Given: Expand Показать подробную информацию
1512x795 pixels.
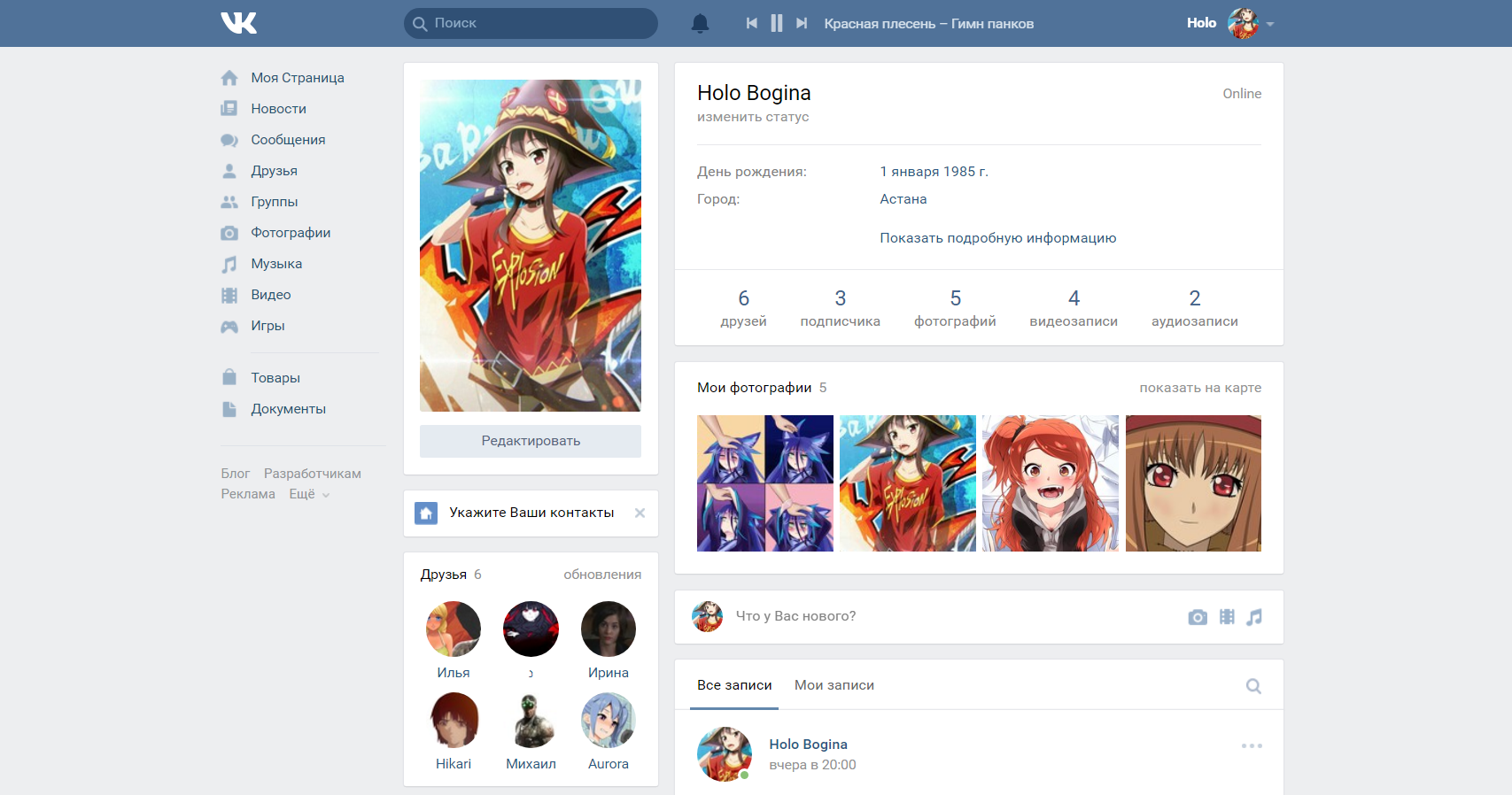Looking at the screenshot, I should (998, 238).
